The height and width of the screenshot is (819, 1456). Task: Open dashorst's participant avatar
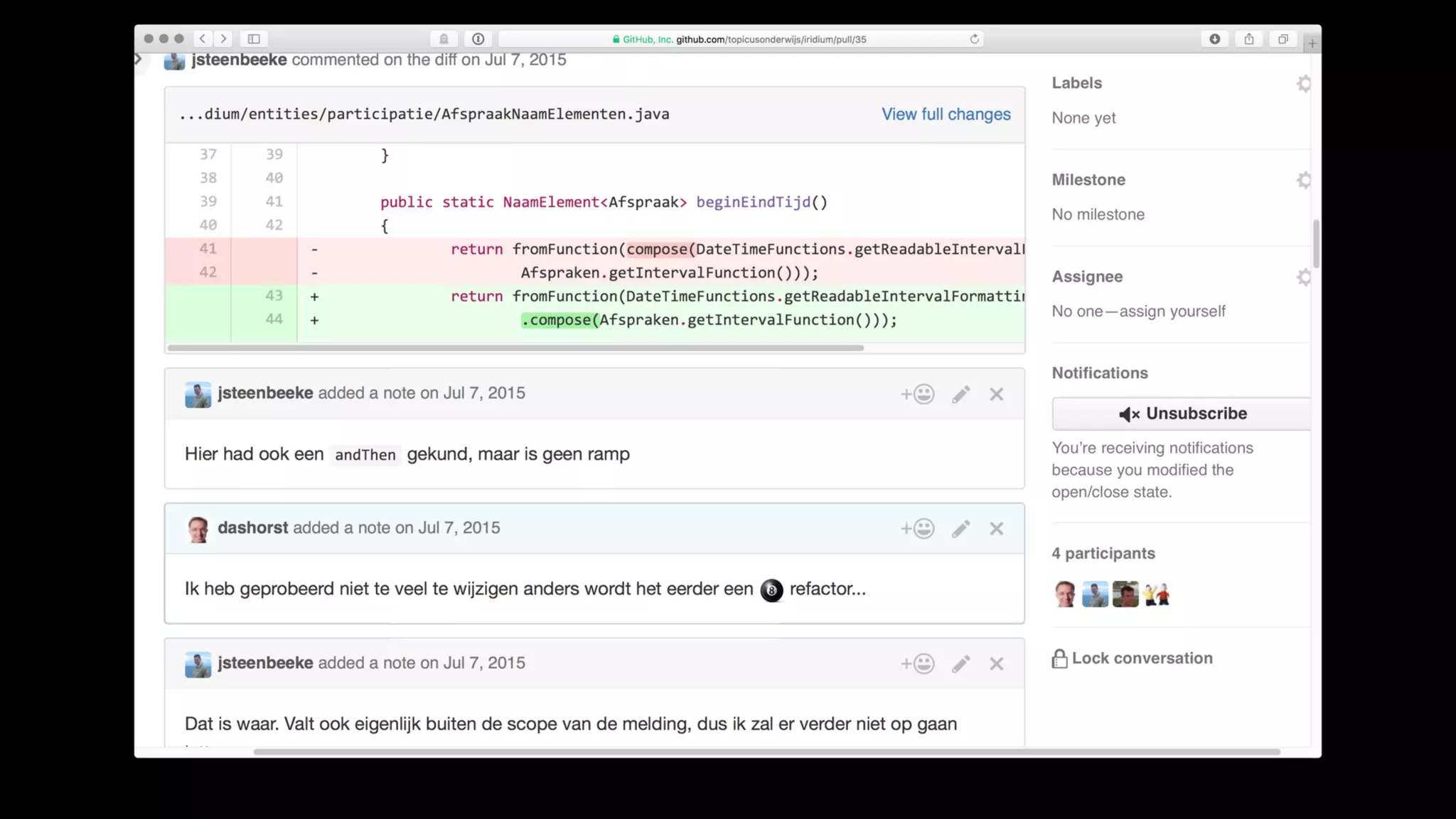[x=1064, y=594]
